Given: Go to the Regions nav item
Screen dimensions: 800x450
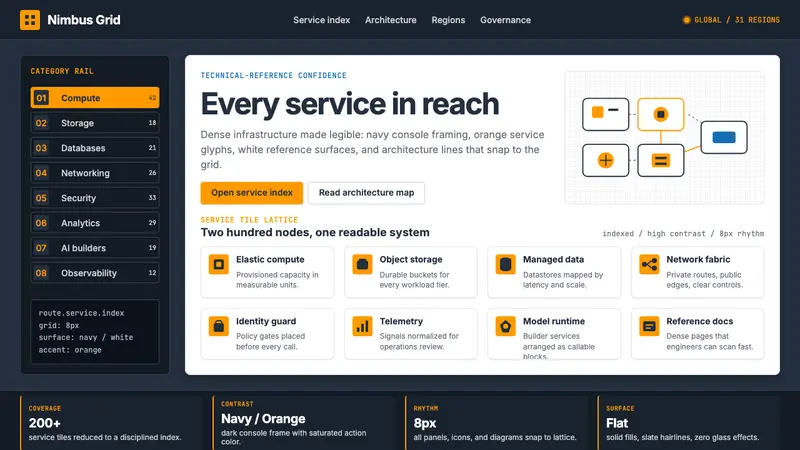Looking at the screenshot, I should 448,20.
